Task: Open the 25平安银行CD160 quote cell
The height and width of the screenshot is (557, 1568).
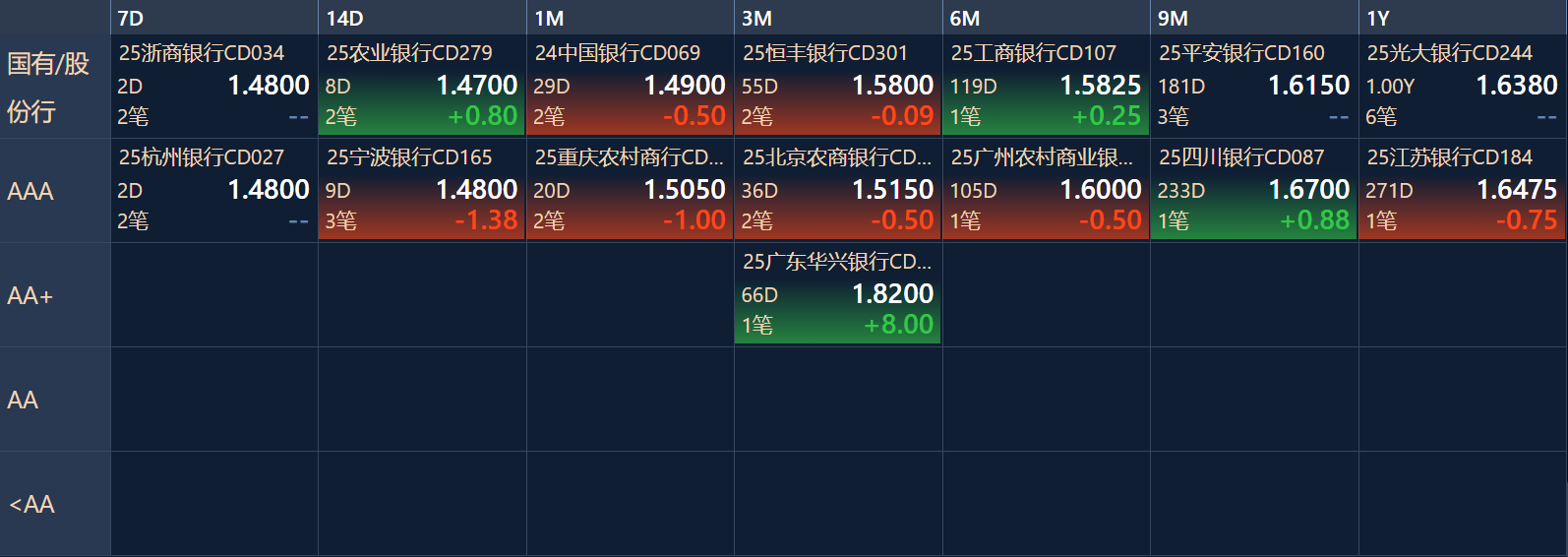Action: [1254, 86]
